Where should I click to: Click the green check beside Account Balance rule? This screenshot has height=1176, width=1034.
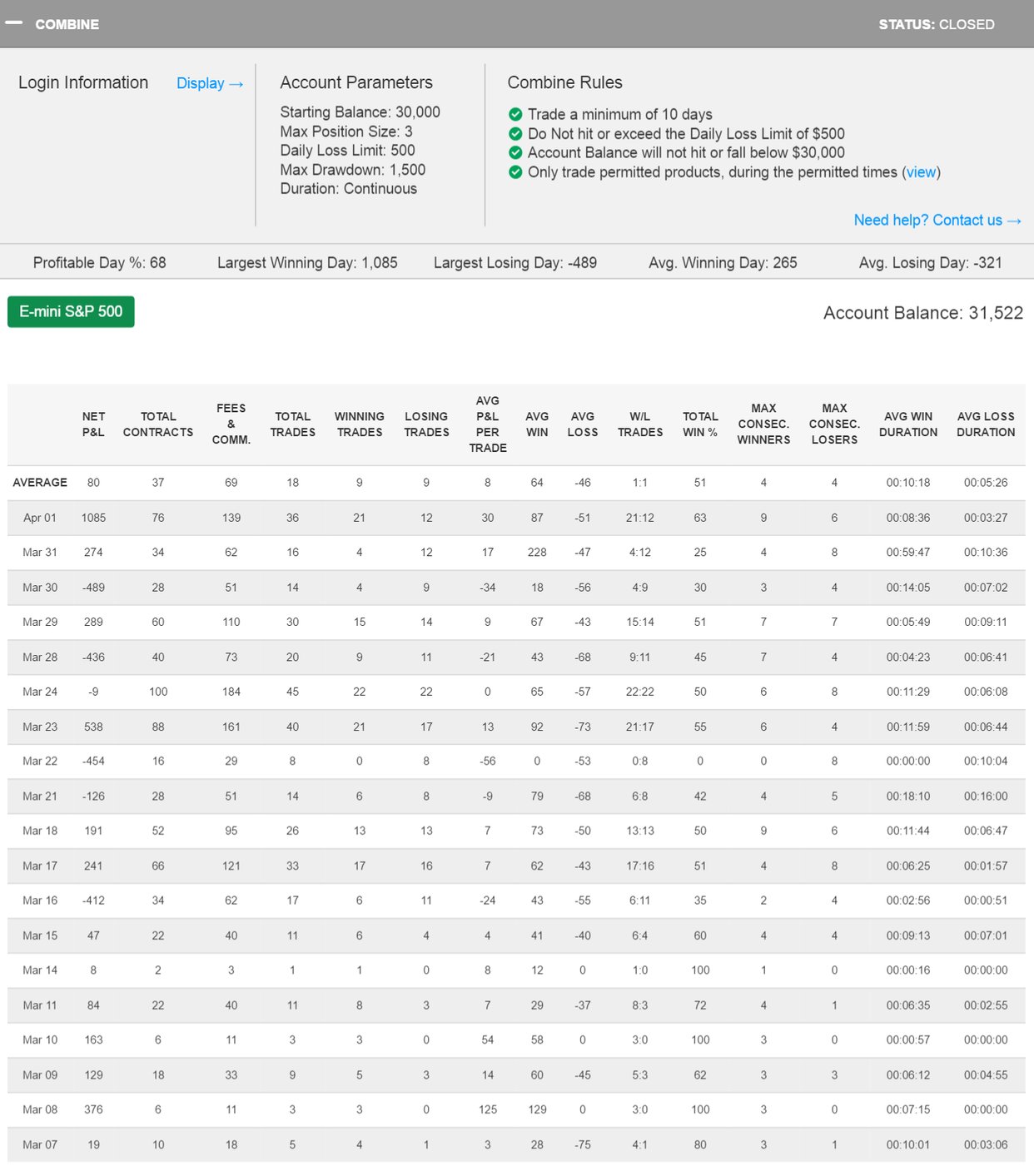(x=515, y=152)
